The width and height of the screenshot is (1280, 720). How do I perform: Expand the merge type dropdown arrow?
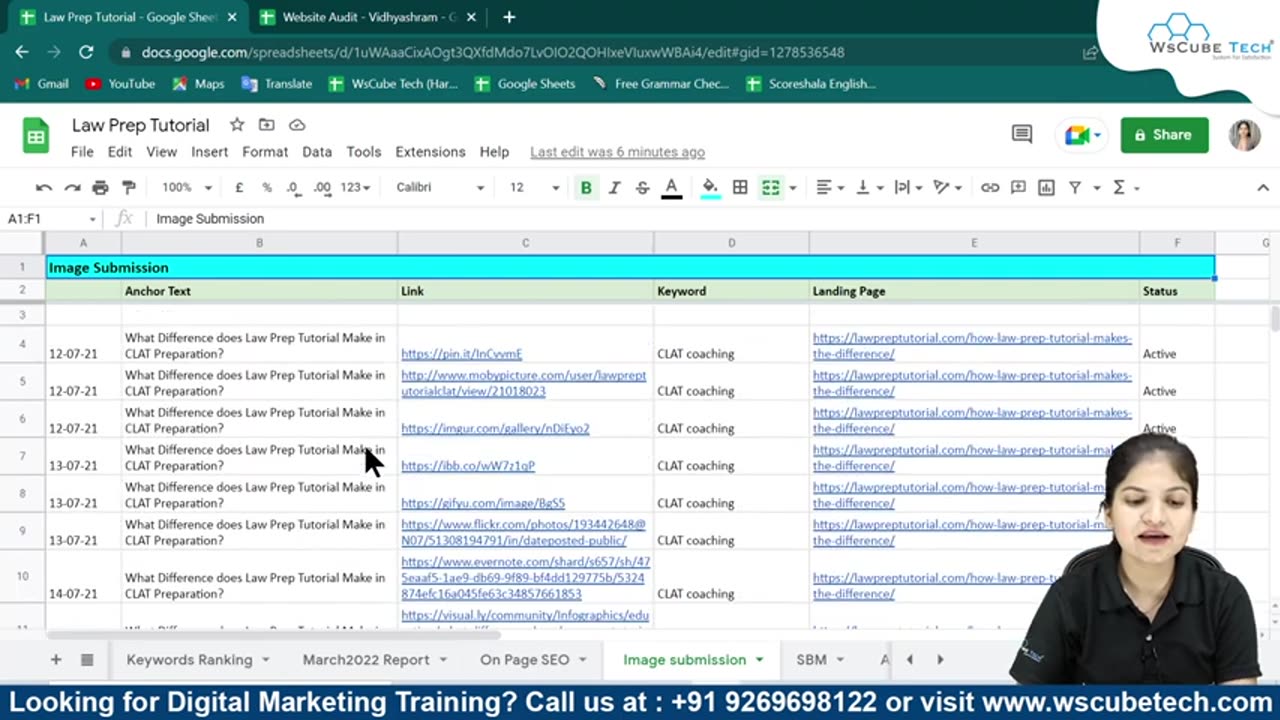[793, 187]
